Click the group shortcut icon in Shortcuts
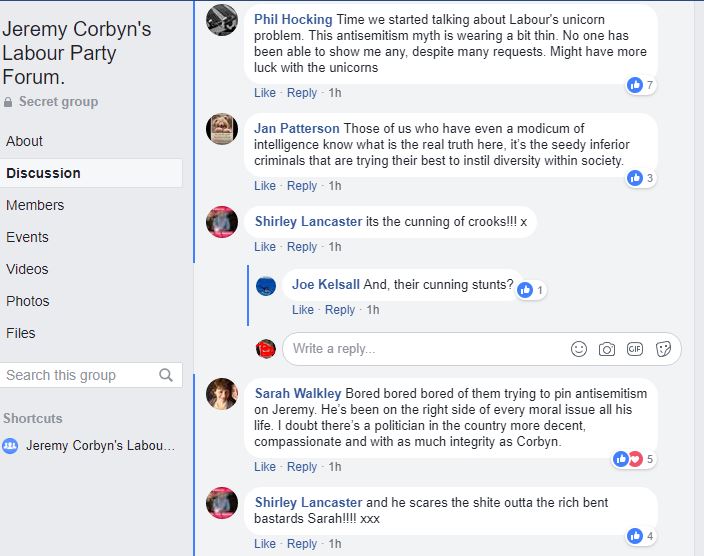Viewport: 704px width, 556px height. [11, 446]
